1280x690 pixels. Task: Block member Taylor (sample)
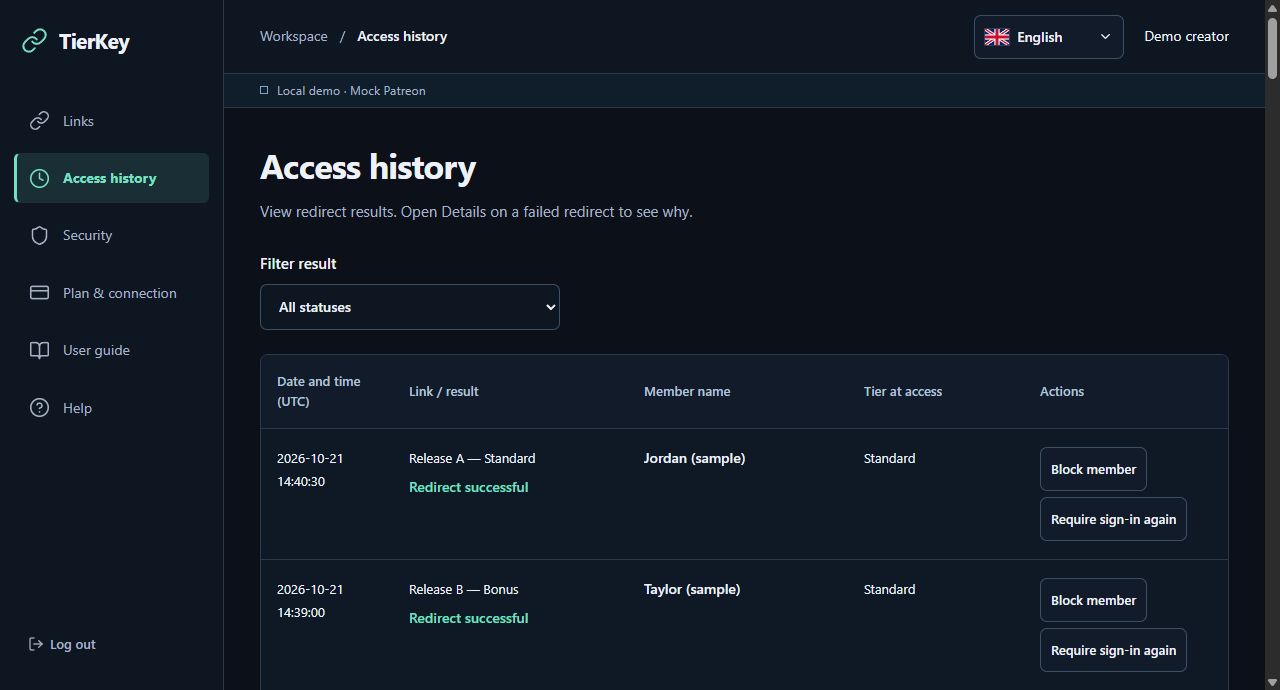tap(1093, 600)
